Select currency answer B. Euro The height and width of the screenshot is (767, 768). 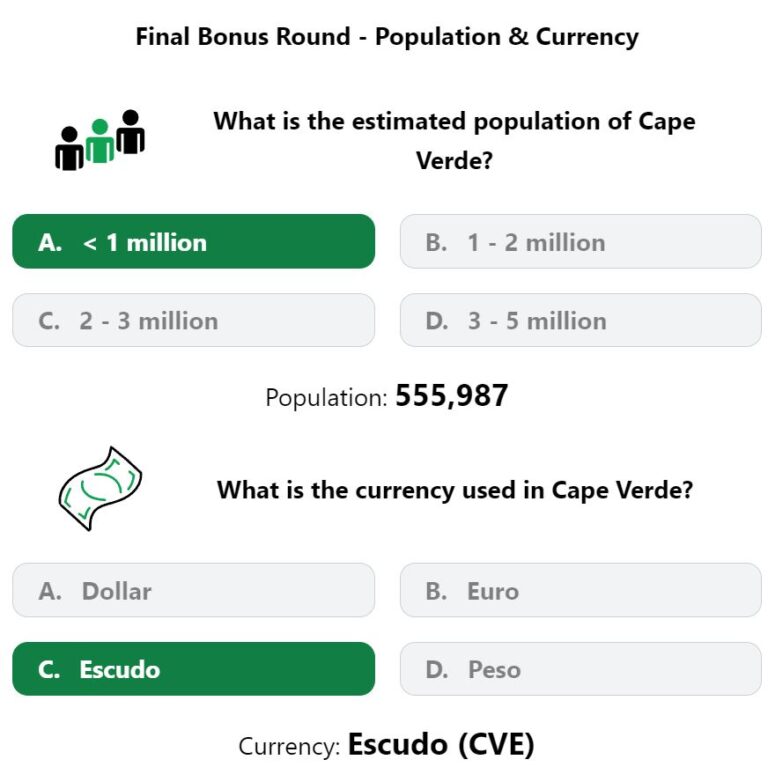580,590
